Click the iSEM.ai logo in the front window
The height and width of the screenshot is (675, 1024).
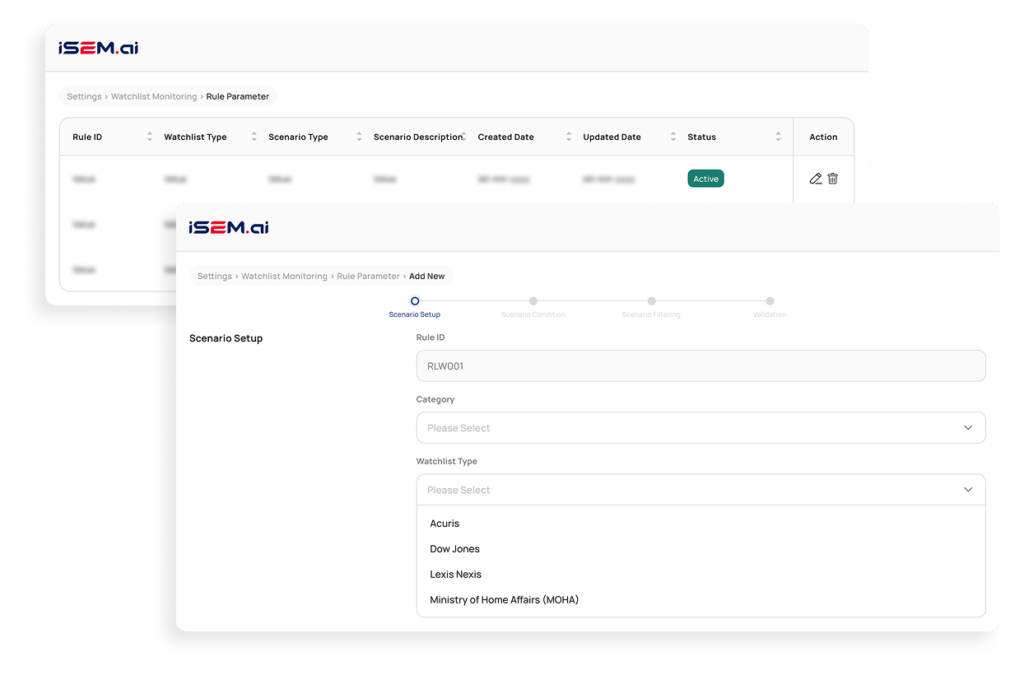point(229,228)
